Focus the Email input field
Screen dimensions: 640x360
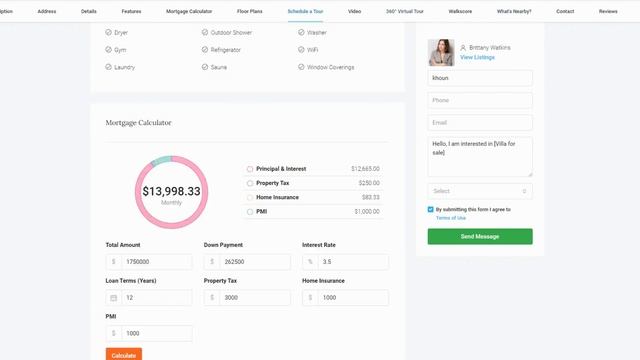(480, 122)
